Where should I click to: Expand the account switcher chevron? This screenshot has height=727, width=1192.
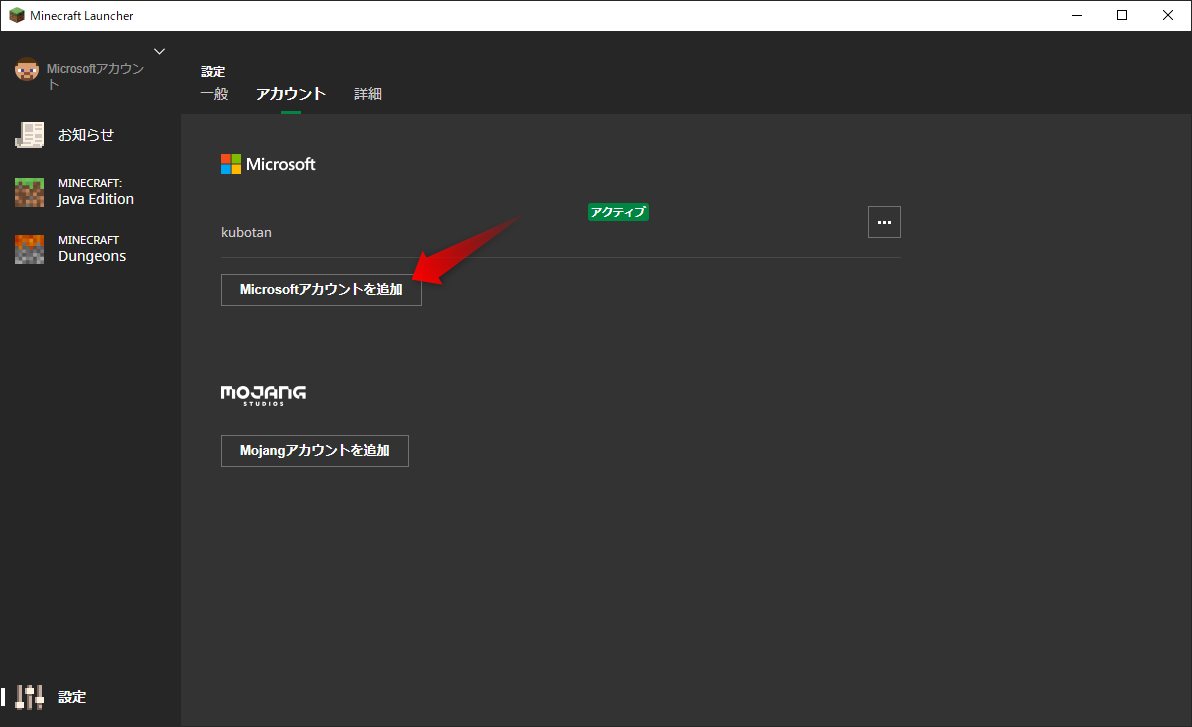[x=159, y=51]
